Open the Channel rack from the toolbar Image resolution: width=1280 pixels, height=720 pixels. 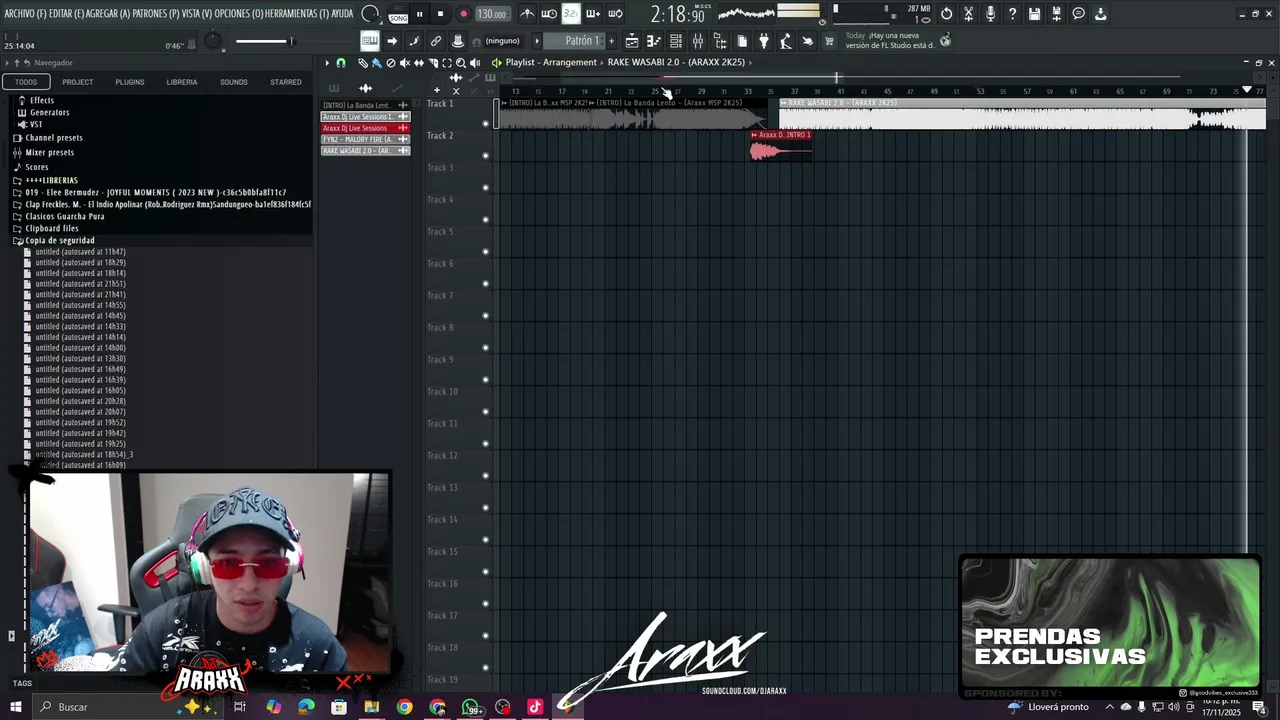coord(675,41)
